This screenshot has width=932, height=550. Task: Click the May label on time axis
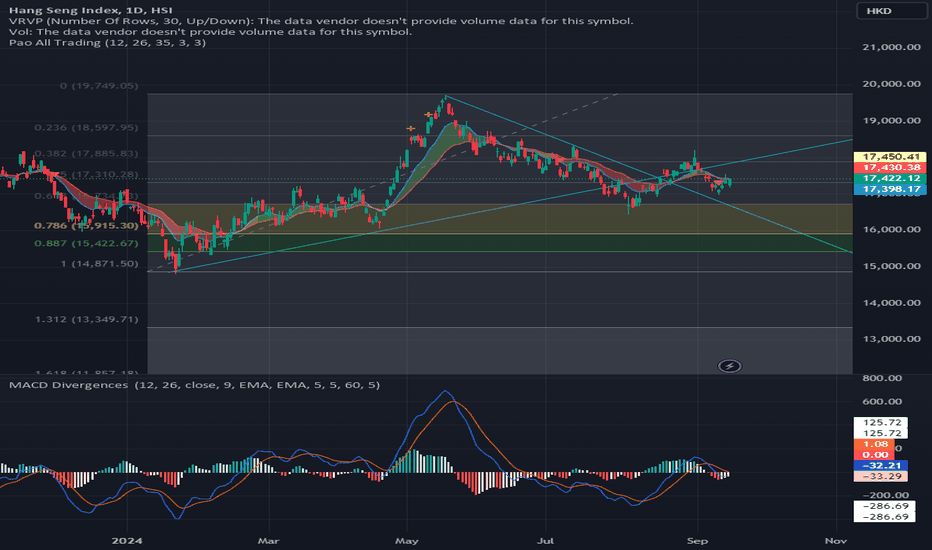pyautogui.click(x=407, y=540)
